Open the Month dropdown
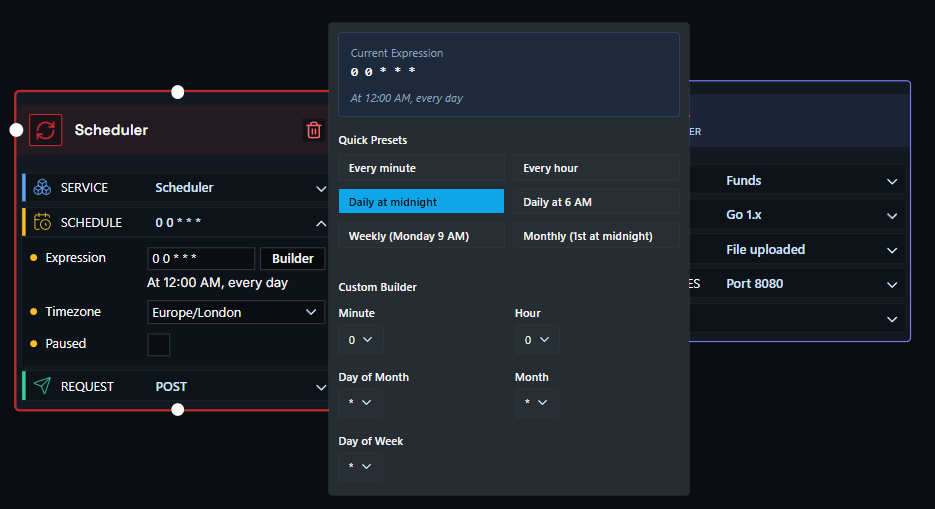The width and height of the screenshot is (935, 509). click(x=537, y=402)
